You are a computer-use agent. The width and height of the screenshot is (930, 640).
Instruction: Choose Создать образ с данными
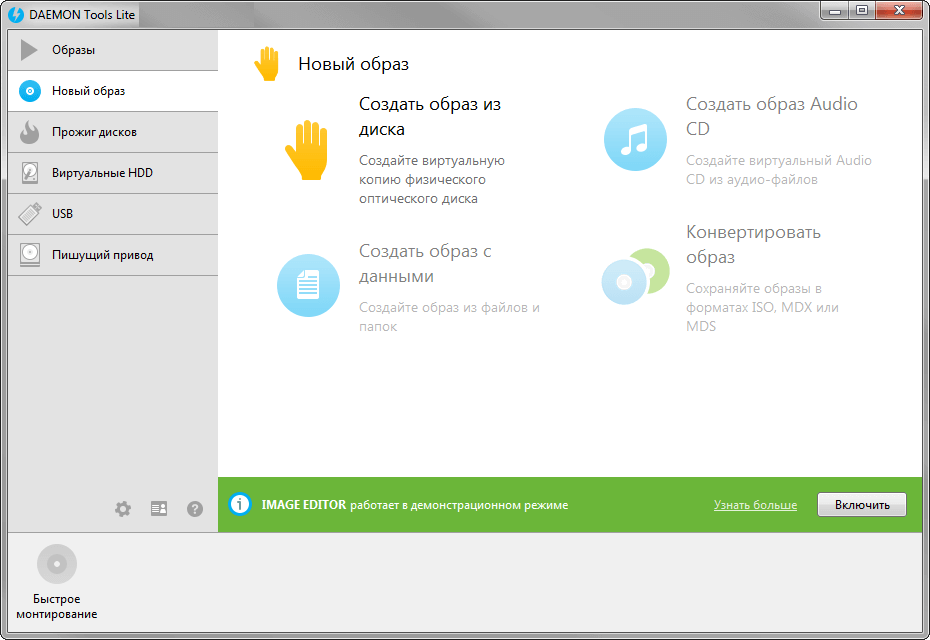click(425, 263)
